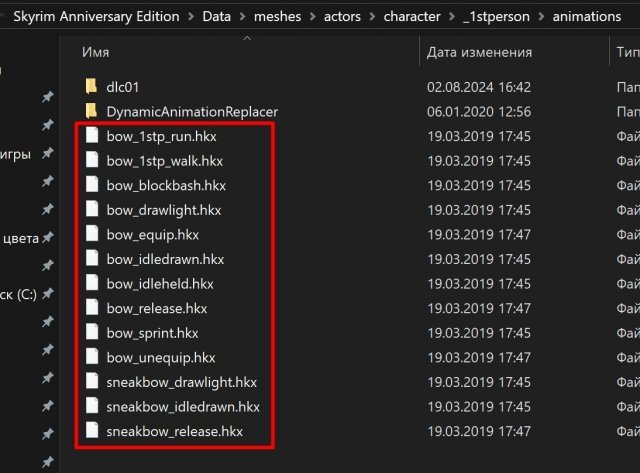Open цвета quick access item
This screenshot has height=473, width=640.
tap(20, 238)
